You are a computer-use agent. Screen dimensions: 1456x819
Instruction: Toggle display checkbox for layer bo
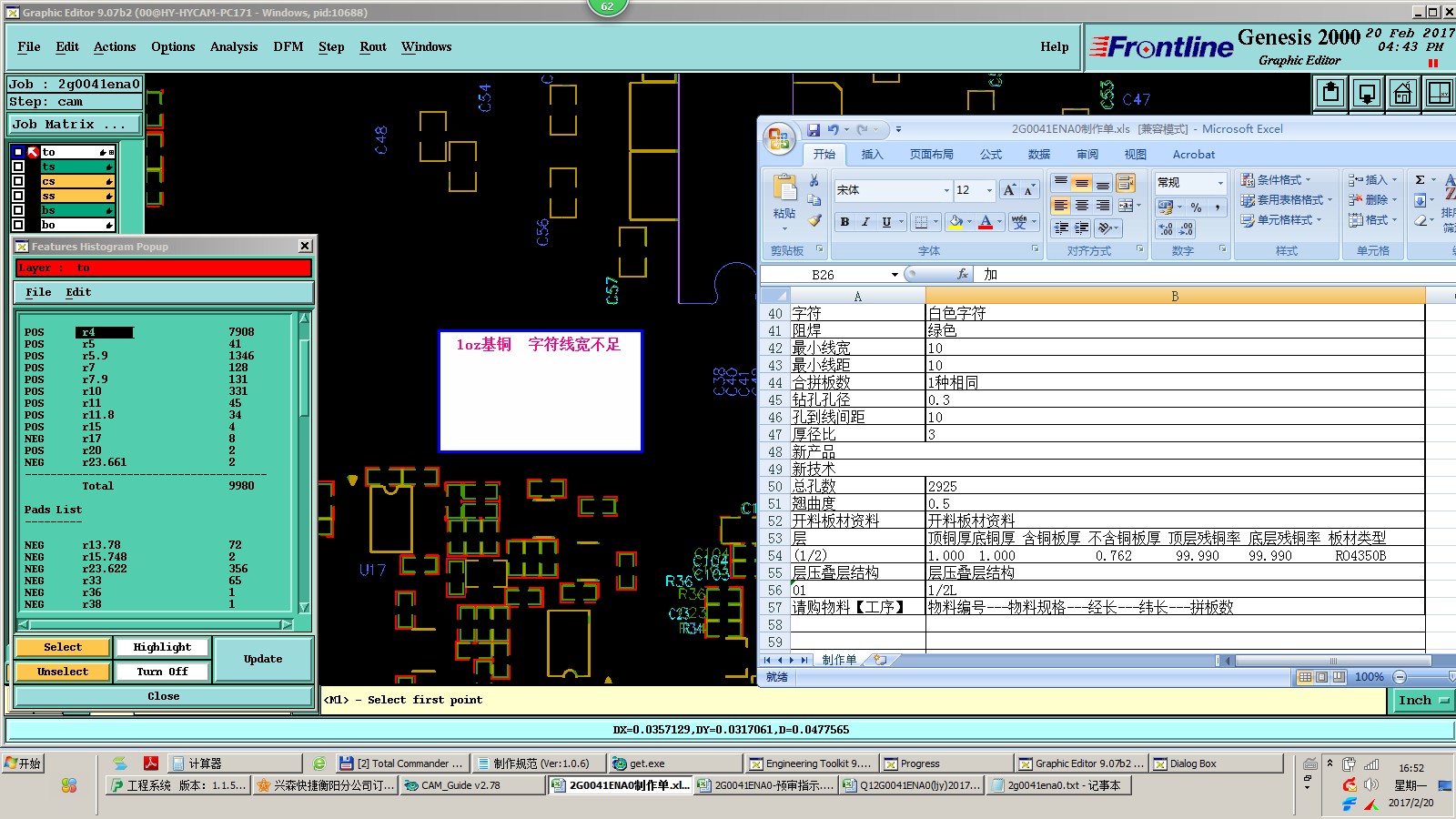[17, 225]
